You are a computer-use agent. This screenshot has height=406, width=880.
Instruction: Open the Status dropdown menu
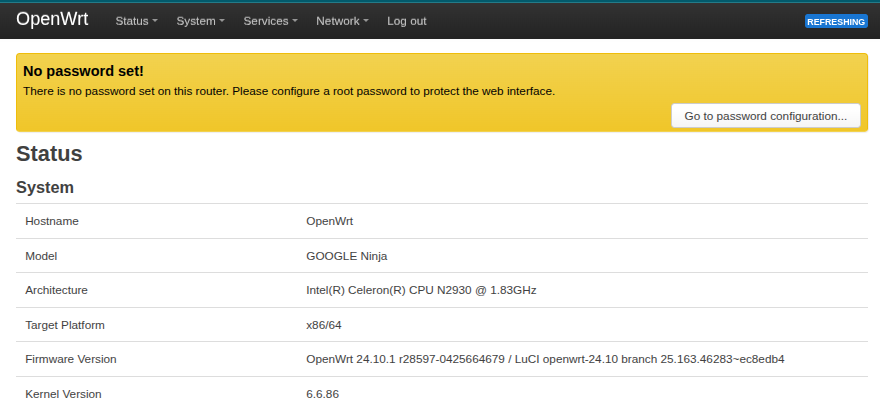[x=136, y=21]
